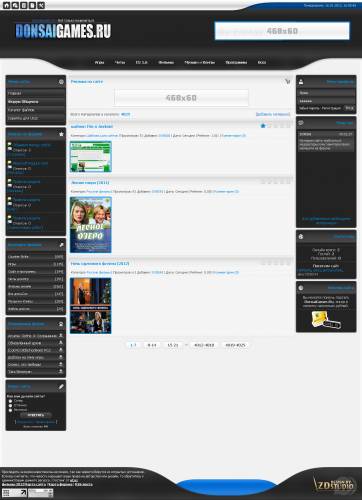Click the poll submit button
Viewport: 362px width, 500px height.
[36, 415]
